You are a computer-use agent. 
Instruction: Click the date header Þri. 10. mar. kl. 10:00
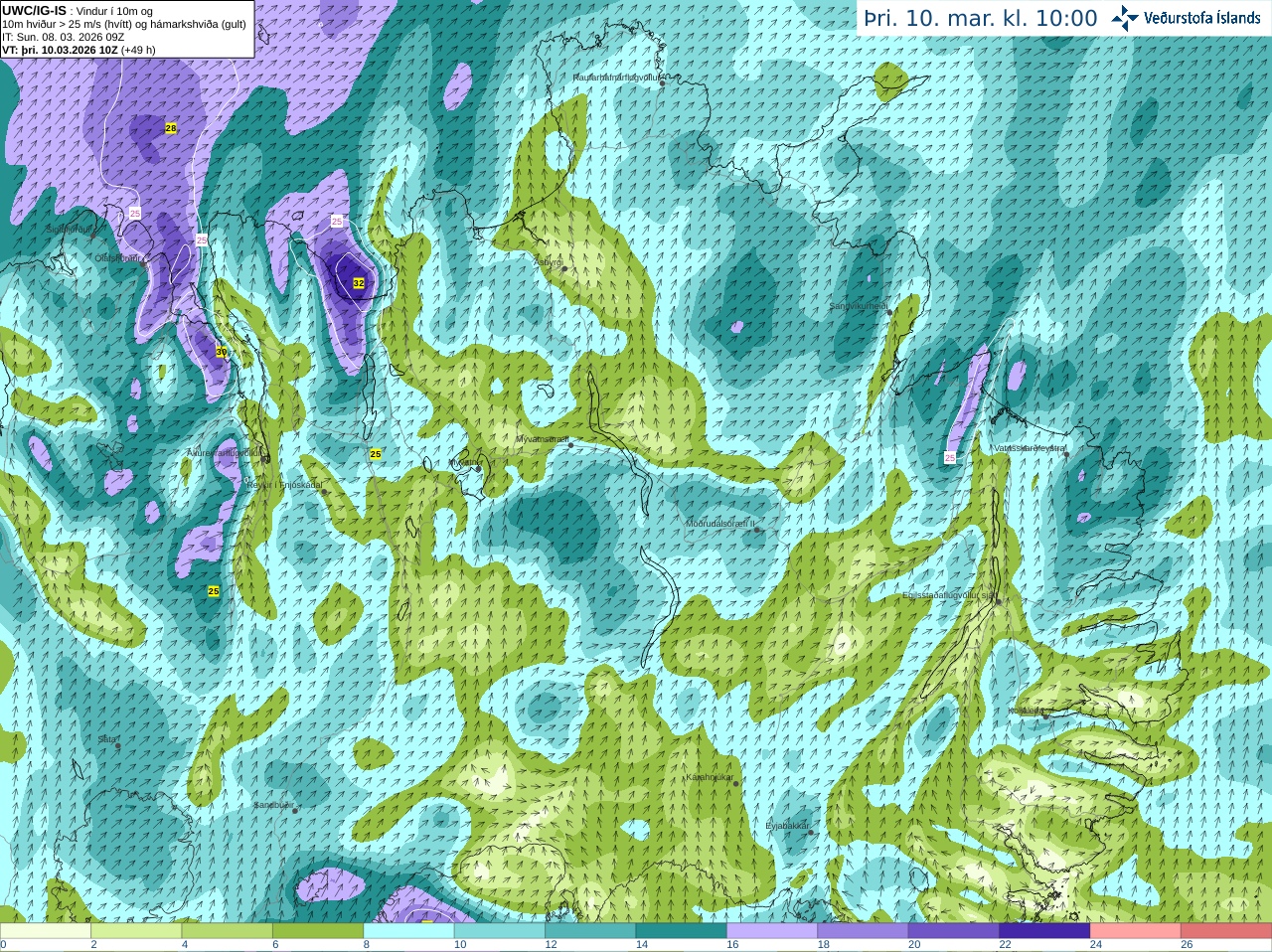[x=981, y=18]
